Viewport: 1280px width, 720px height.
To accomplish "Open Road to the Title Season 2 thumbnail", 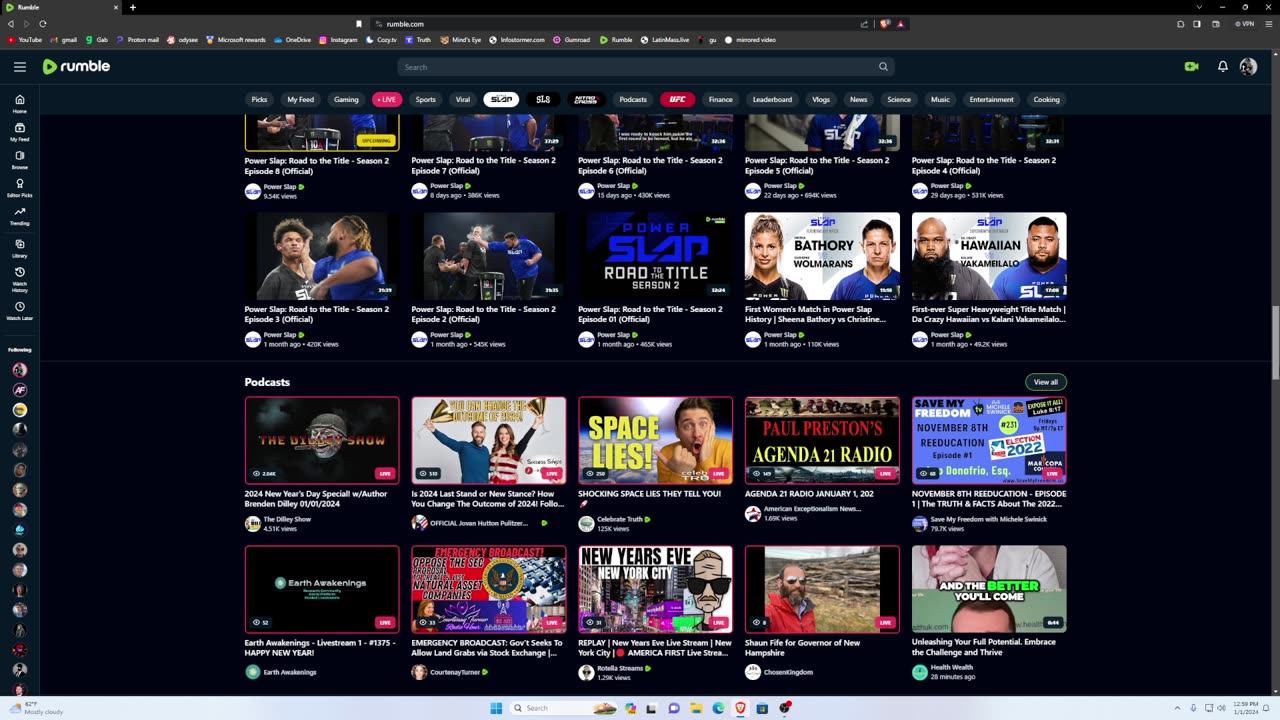I will [655, 256].
